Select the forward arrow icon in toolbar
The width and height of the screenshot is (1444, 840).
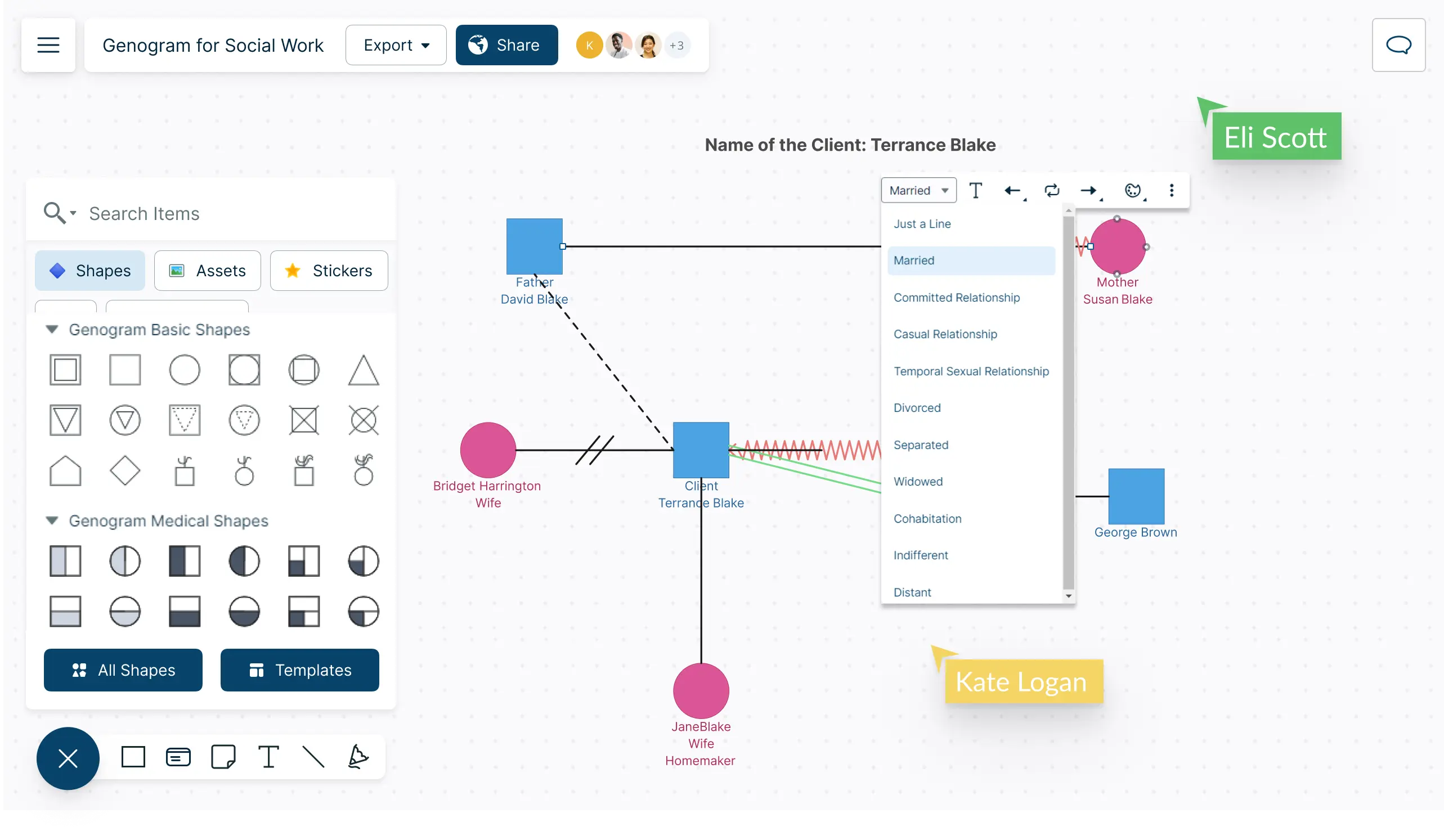(x=1090, y=190)
